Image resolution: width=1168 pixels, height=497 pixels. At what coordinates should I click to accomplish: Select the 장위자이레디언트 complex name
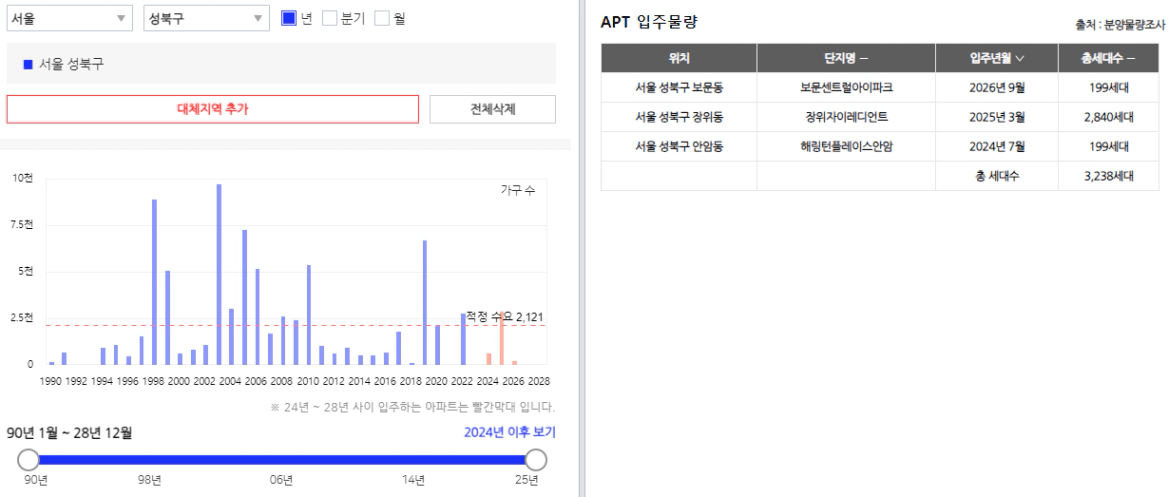tap(846, 117)
